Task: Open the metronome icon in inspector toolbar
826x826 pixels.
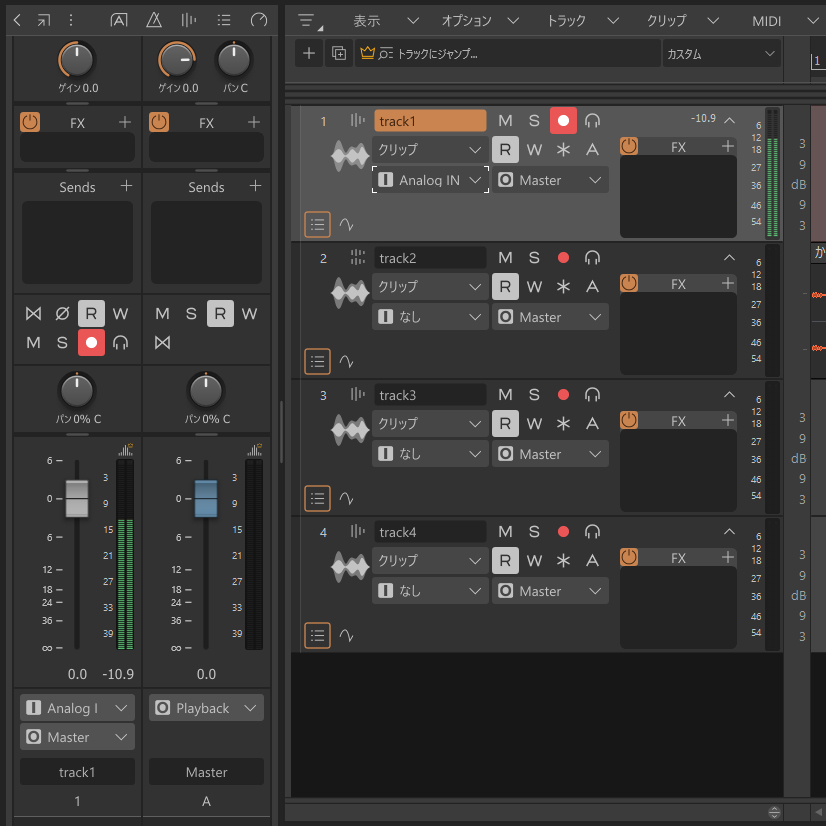Action: pyautogui.click(x=154, y=20)
